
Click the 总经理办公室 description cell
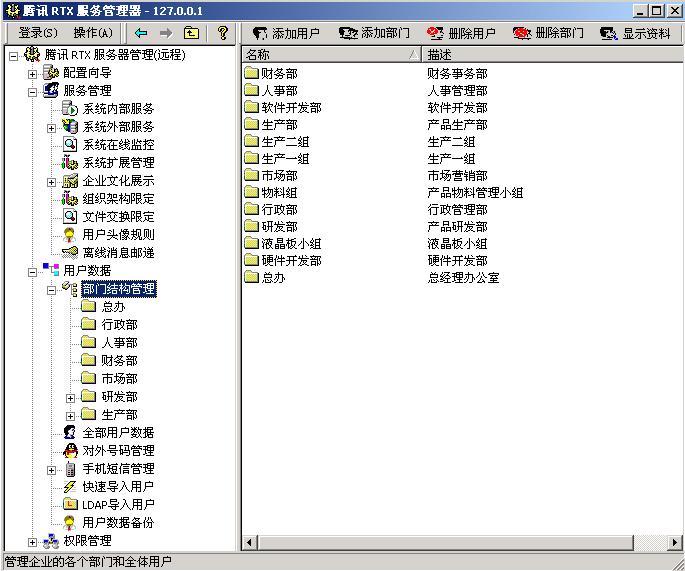point(464,277)
